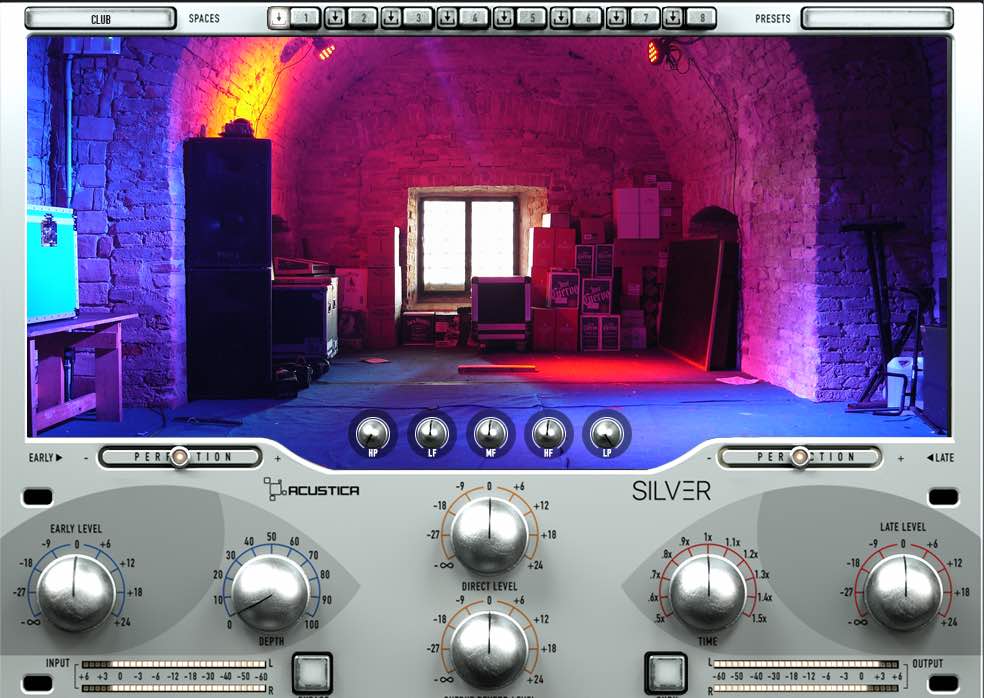Click the save arrow before space 8
The height and width of the screenshot is (698, 984).
[x=672, y=18]
